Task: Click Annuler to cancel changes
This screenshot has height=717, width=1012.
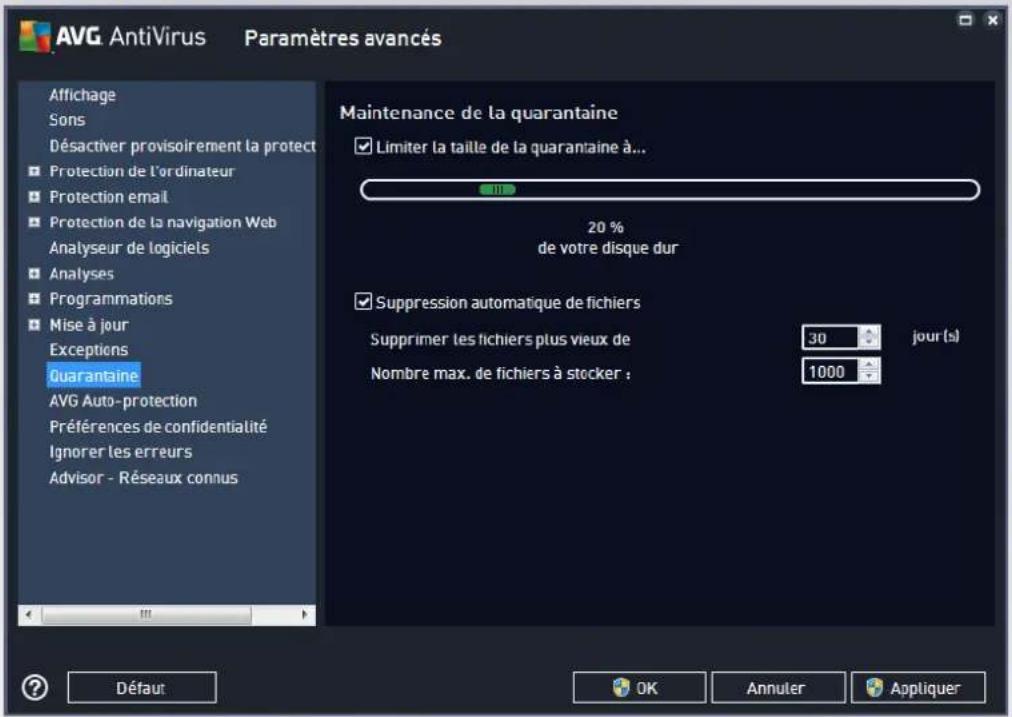Action: click(778, 687)
